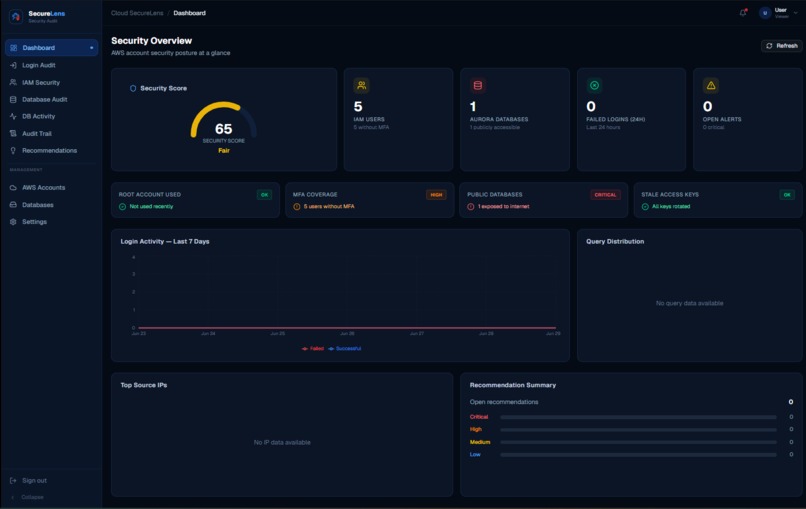The width and height of the screenshot is (806, 509).
Task: Click the IAM Users card icon
Action: (x=361, y=85)
